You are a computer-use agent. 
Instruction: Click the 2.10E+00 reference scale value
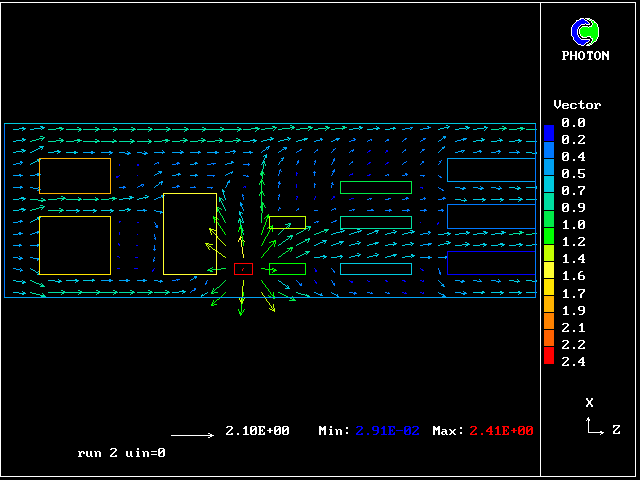[257, 431]
